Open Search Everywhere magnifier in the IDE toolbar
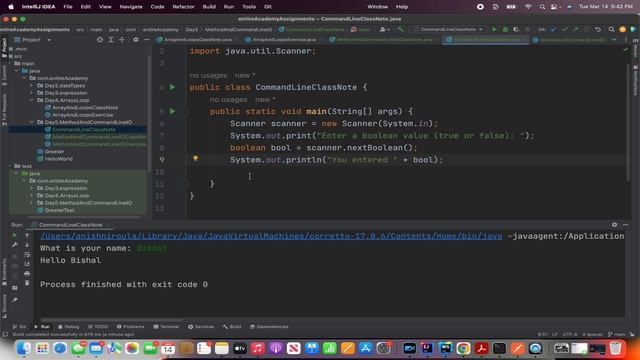The height and width of the screenshot is (360, 640). [x=611, y=29]
